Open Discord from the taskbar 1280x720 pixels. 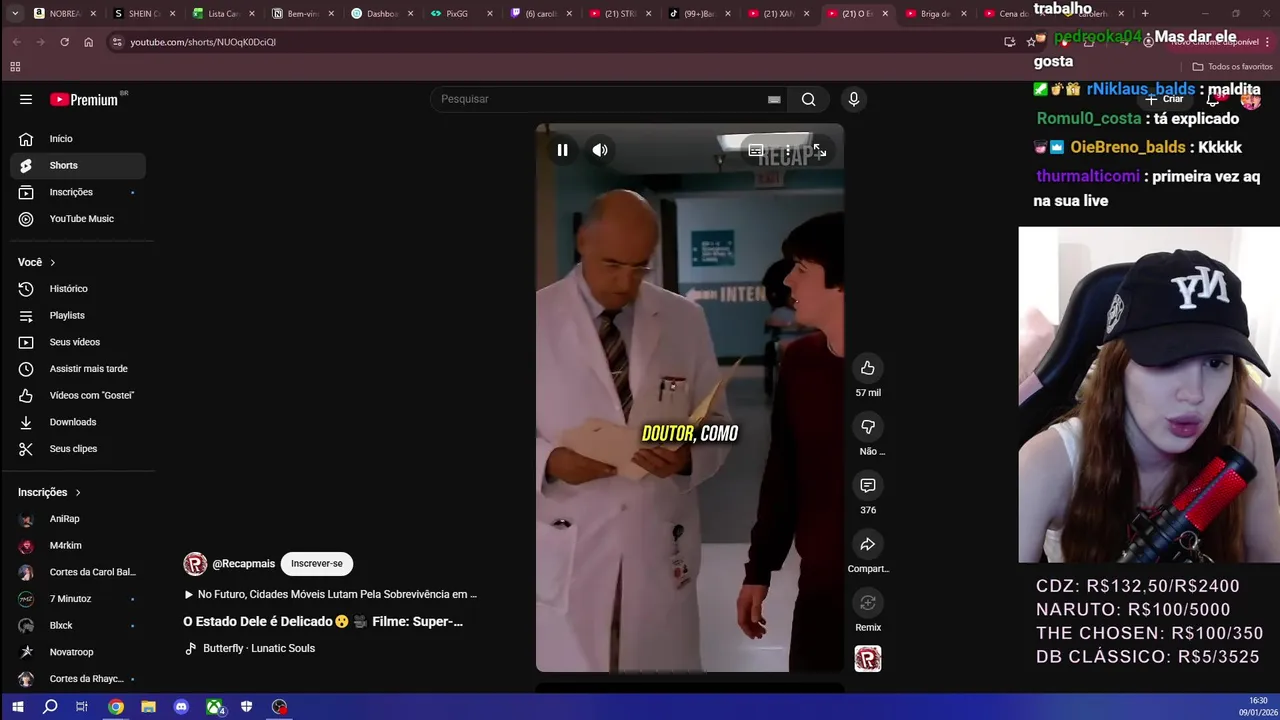coord(181,707)
